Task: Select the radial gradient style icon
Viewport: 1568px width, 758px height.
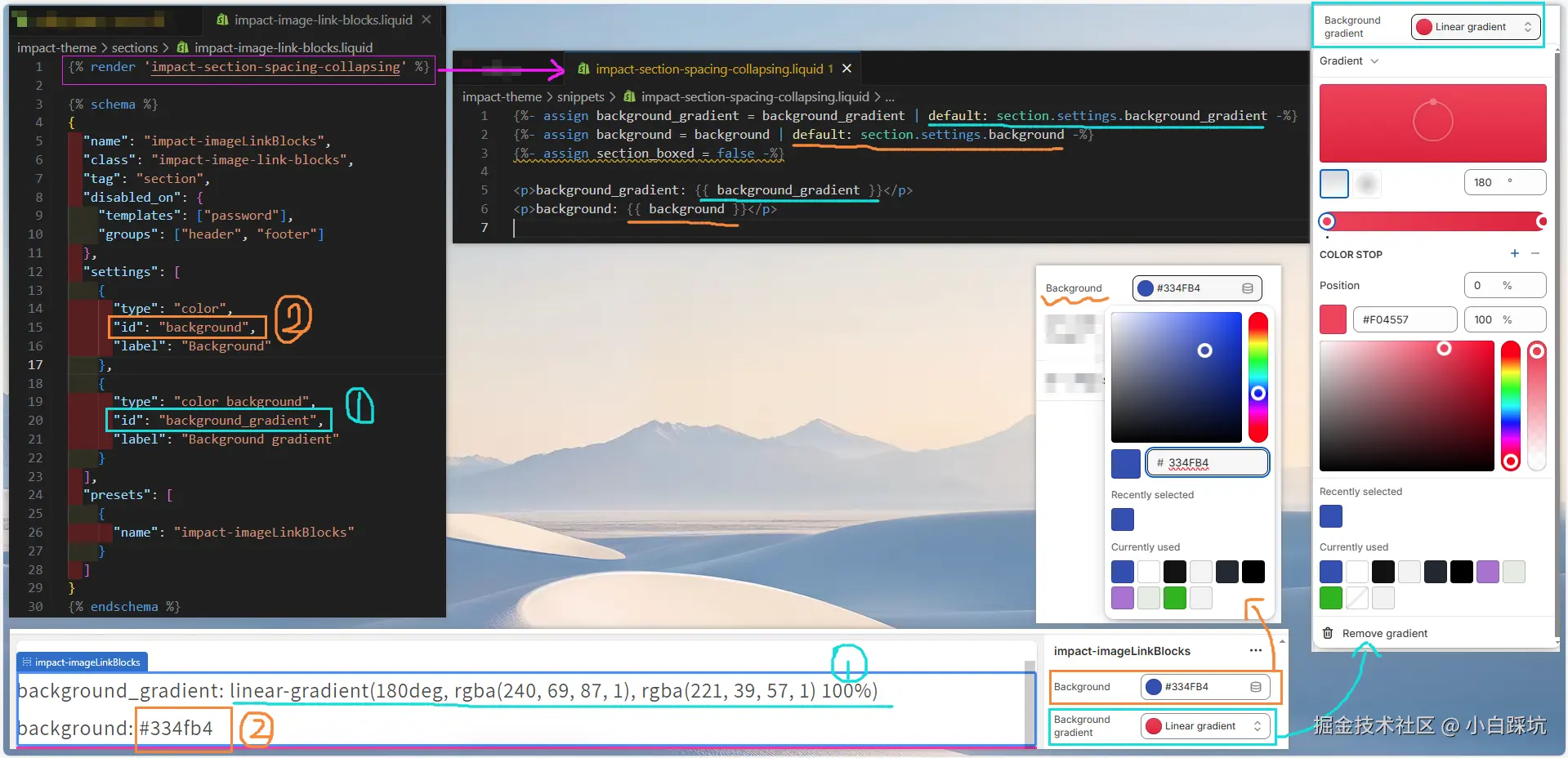Action: tap(1367, 183)
